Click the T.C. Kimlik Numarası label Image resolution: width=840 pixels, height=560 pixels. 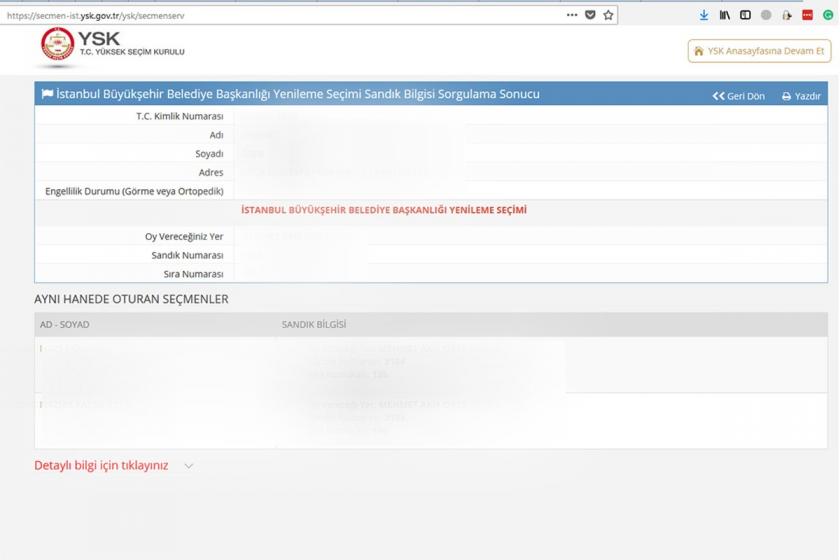coord(179,116)
